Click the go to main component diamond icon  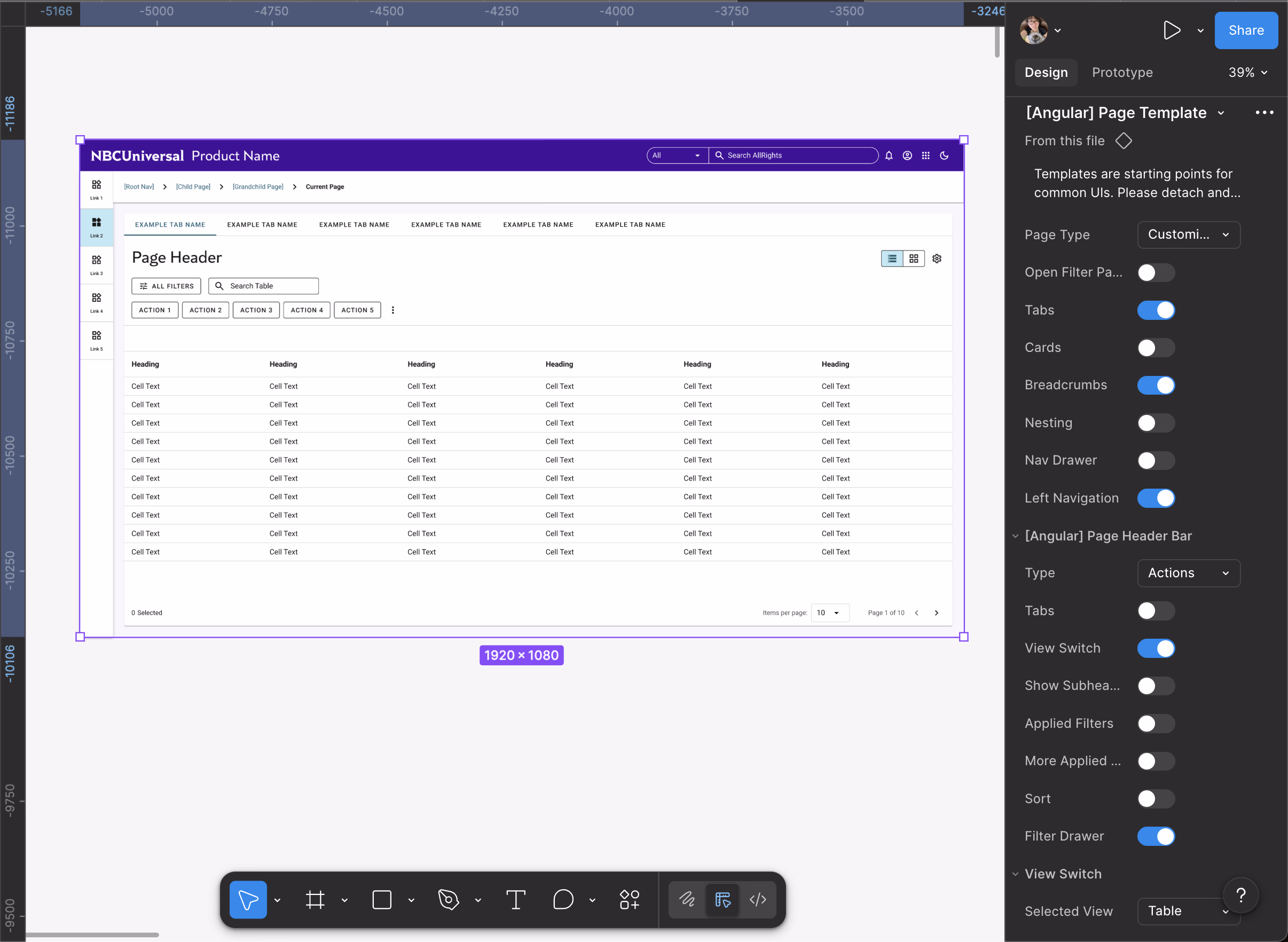1123,141
